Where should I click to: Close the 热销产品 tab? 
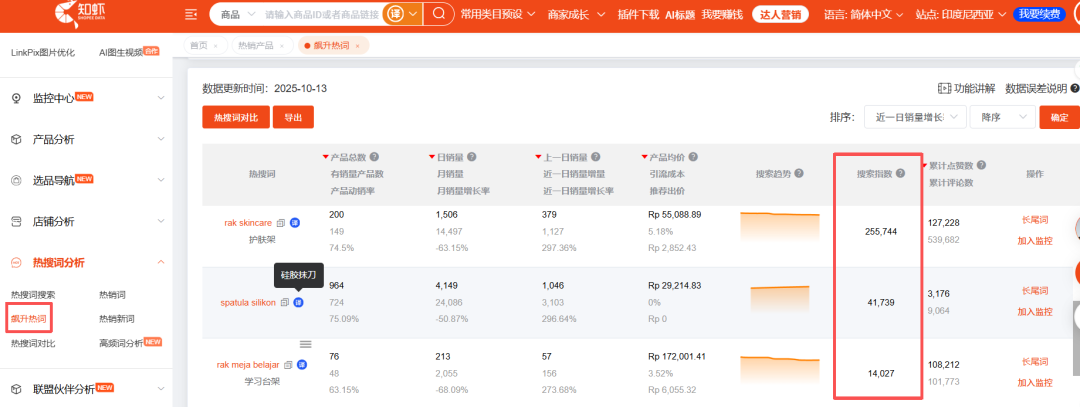(282, 45)
